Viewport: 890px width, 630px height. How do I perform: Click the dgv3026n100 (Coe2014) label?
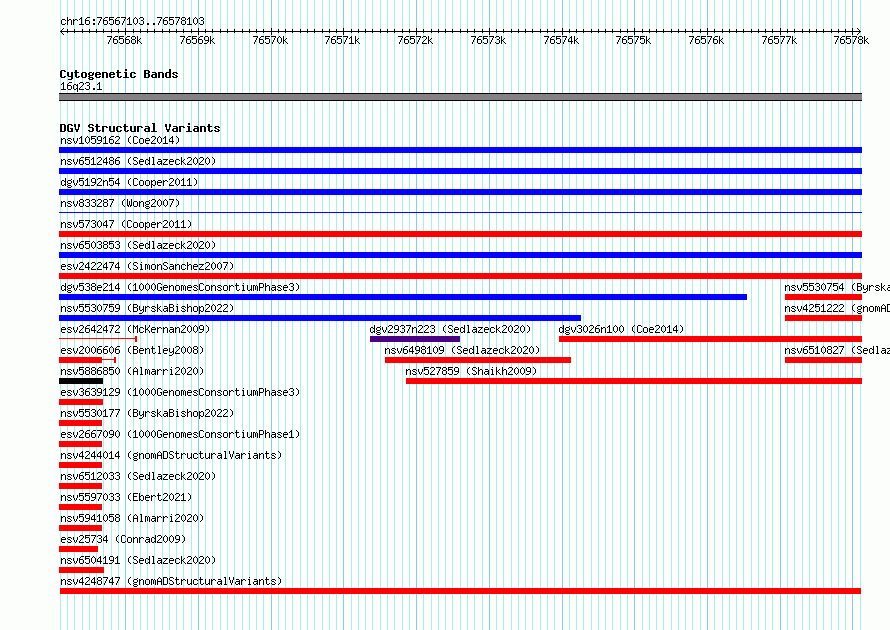click(621, 329)
